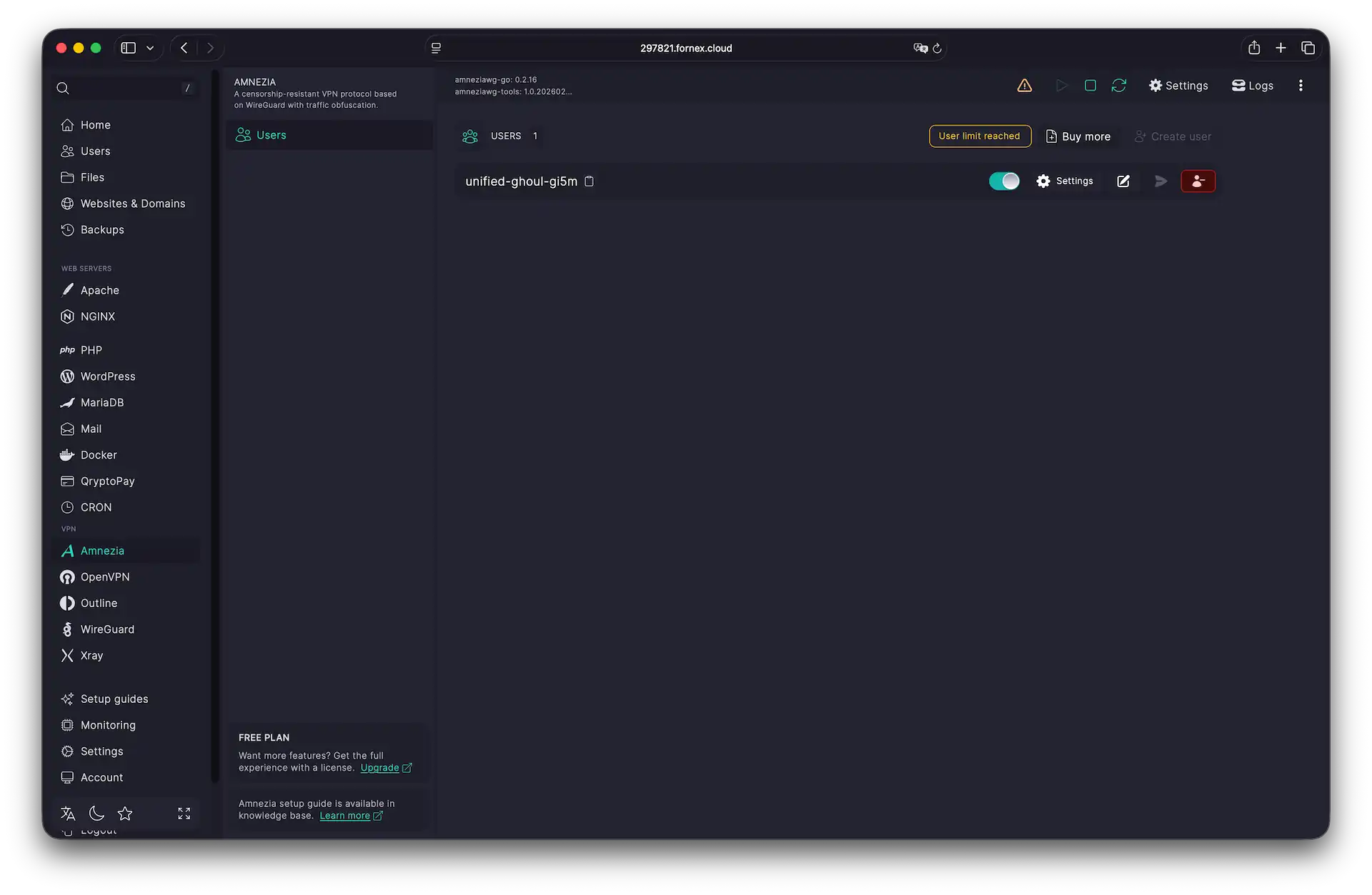Click the Create user button
The height and width of the screenshot is (895, 1372).
pyautogui.click(x=1173, y=136)
